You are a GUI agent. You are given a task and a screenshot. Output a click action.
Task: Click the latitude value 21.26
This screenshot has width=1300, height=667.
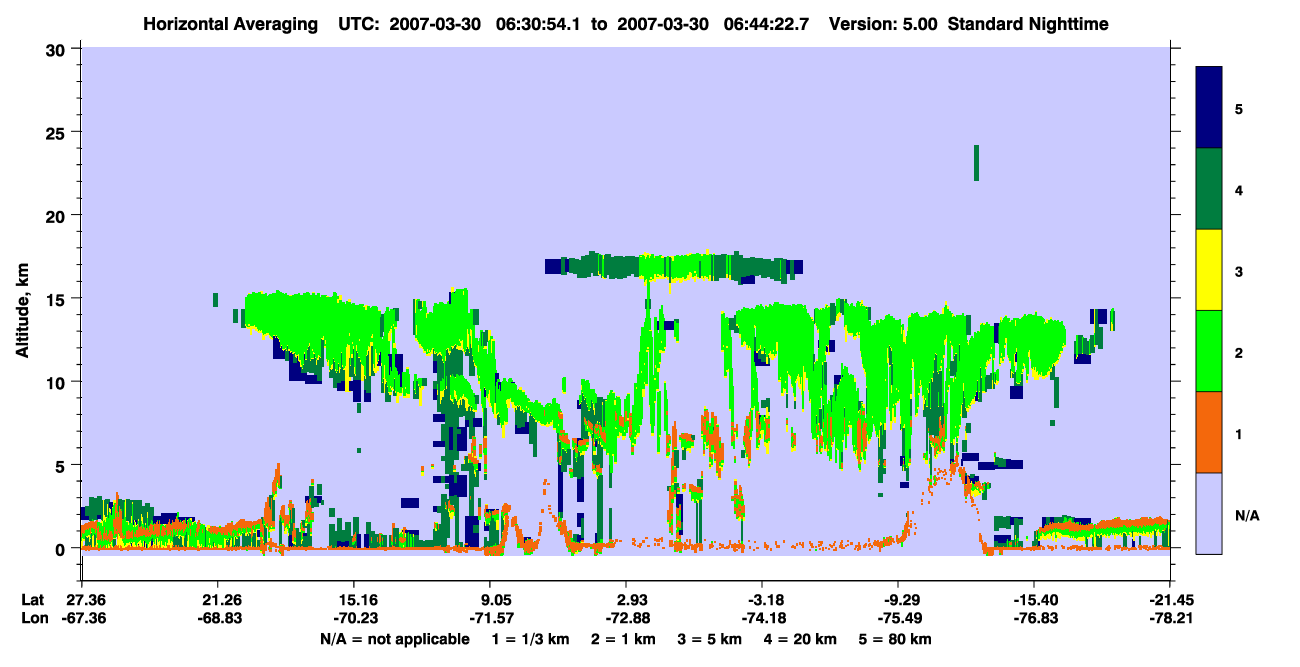217,600
